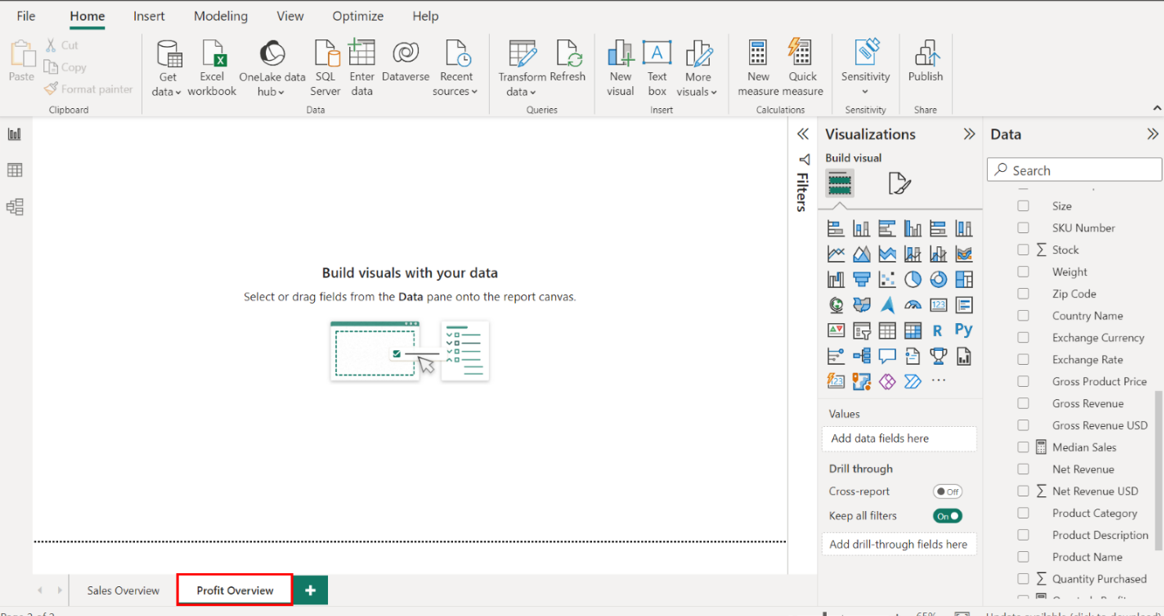Collapse the Visualizations pane
Image resolution: width=1164 pixels, height=616 pixels.
click(968, 134)
